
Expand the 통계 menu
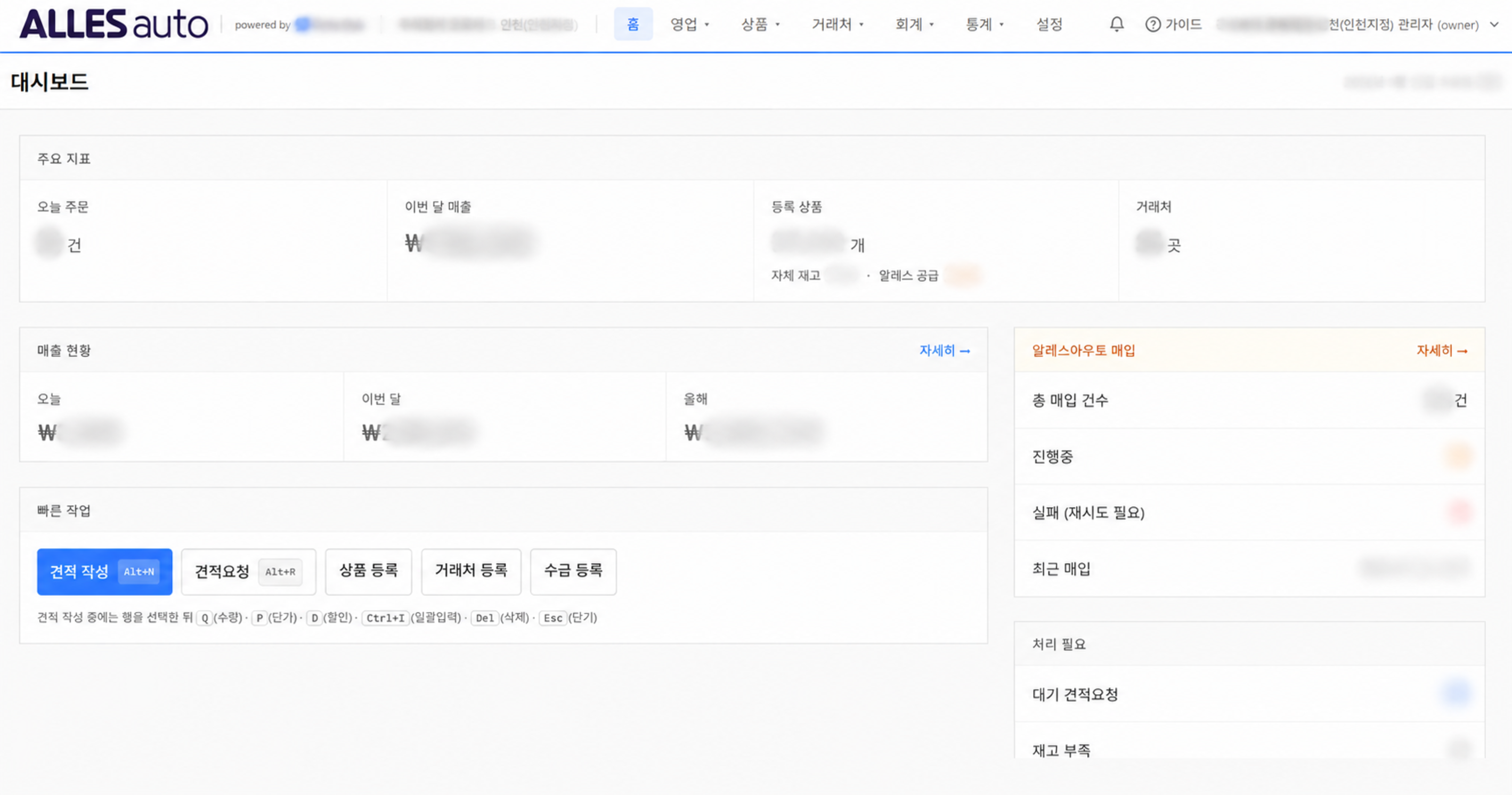(985, 24)
